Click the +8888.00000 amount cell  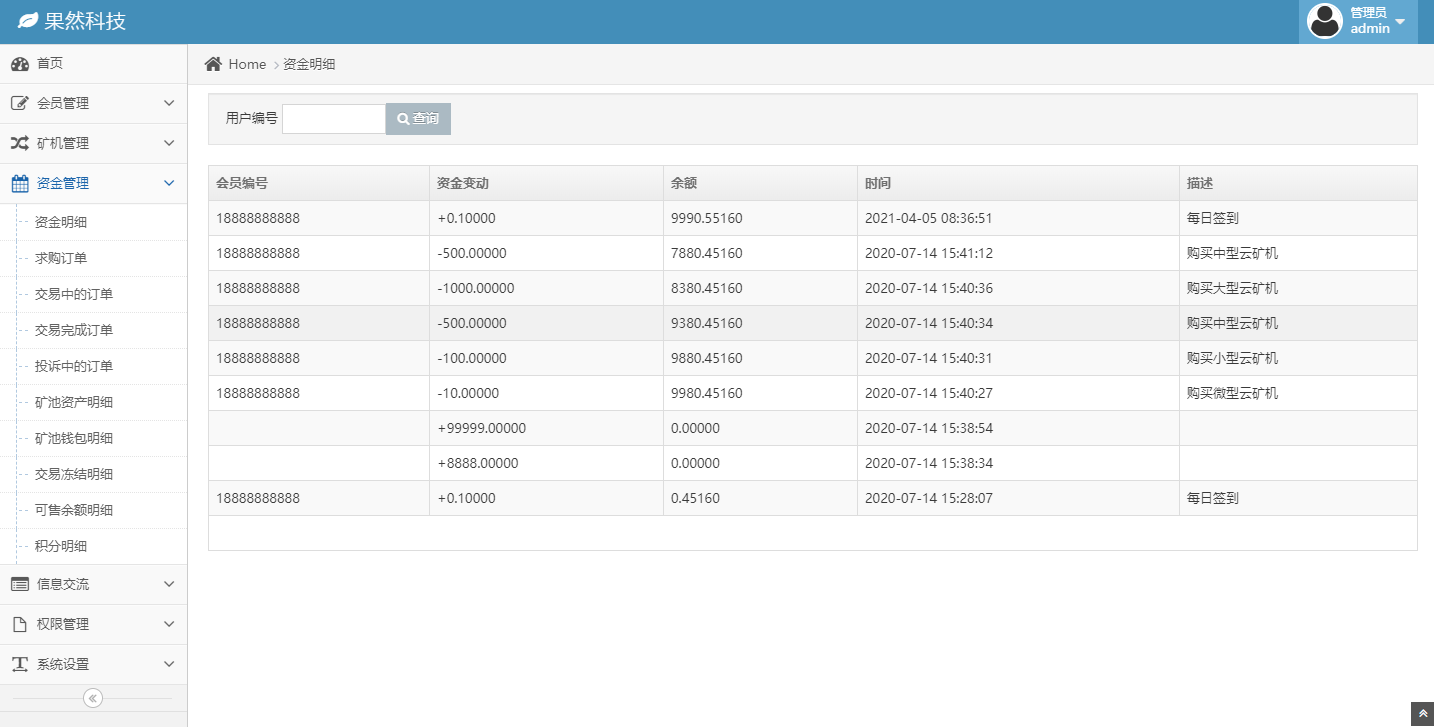[546, 463]
